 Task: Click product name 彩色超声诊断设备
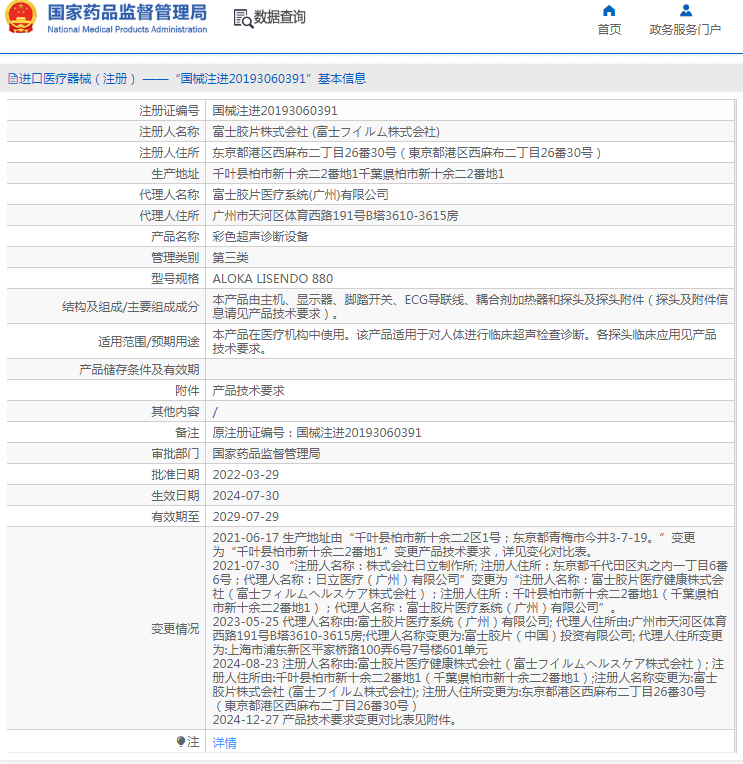click(261, 236)
